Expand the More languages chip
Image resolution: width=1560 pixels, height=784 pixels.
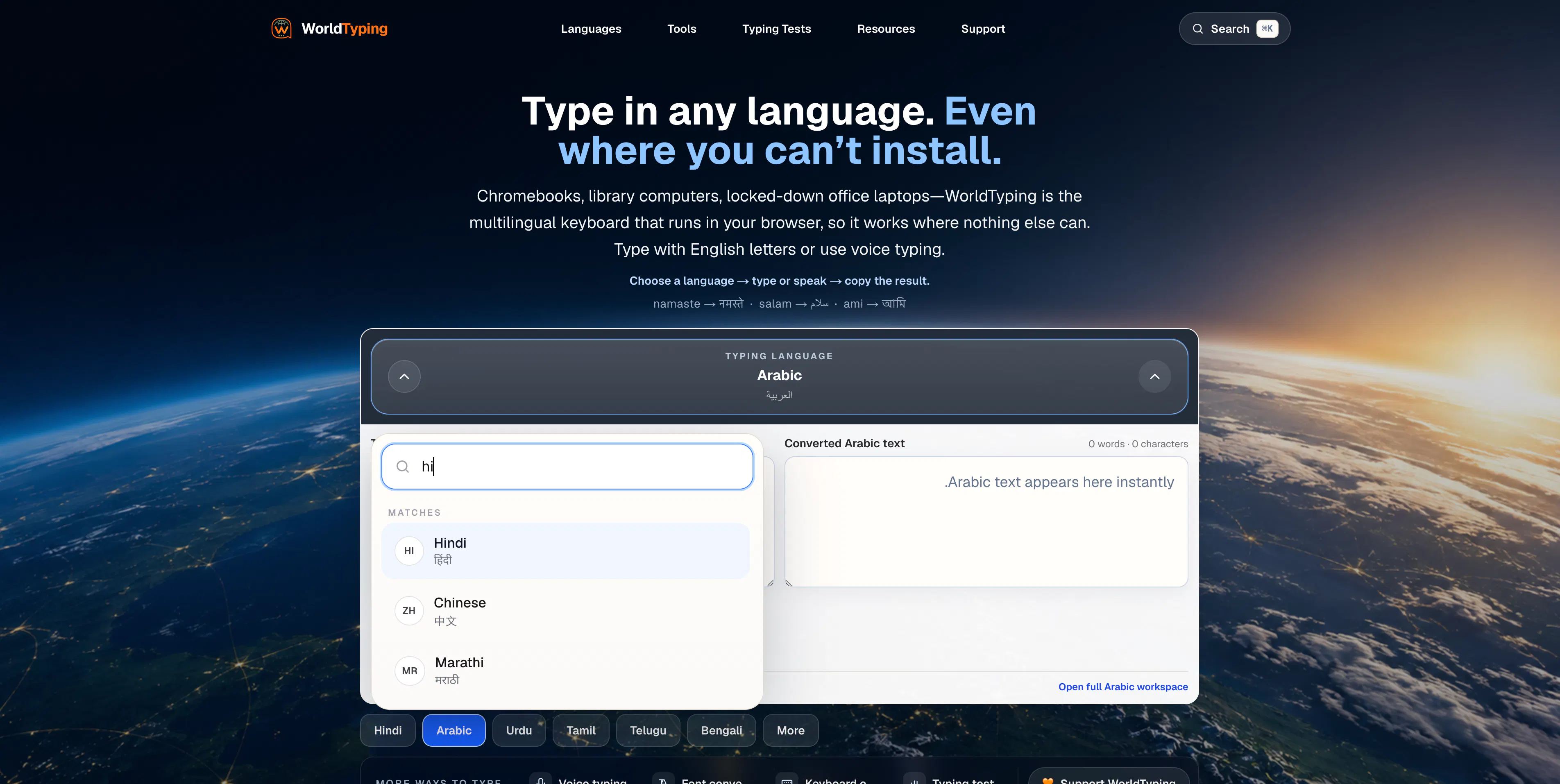(x=790, y=730)
